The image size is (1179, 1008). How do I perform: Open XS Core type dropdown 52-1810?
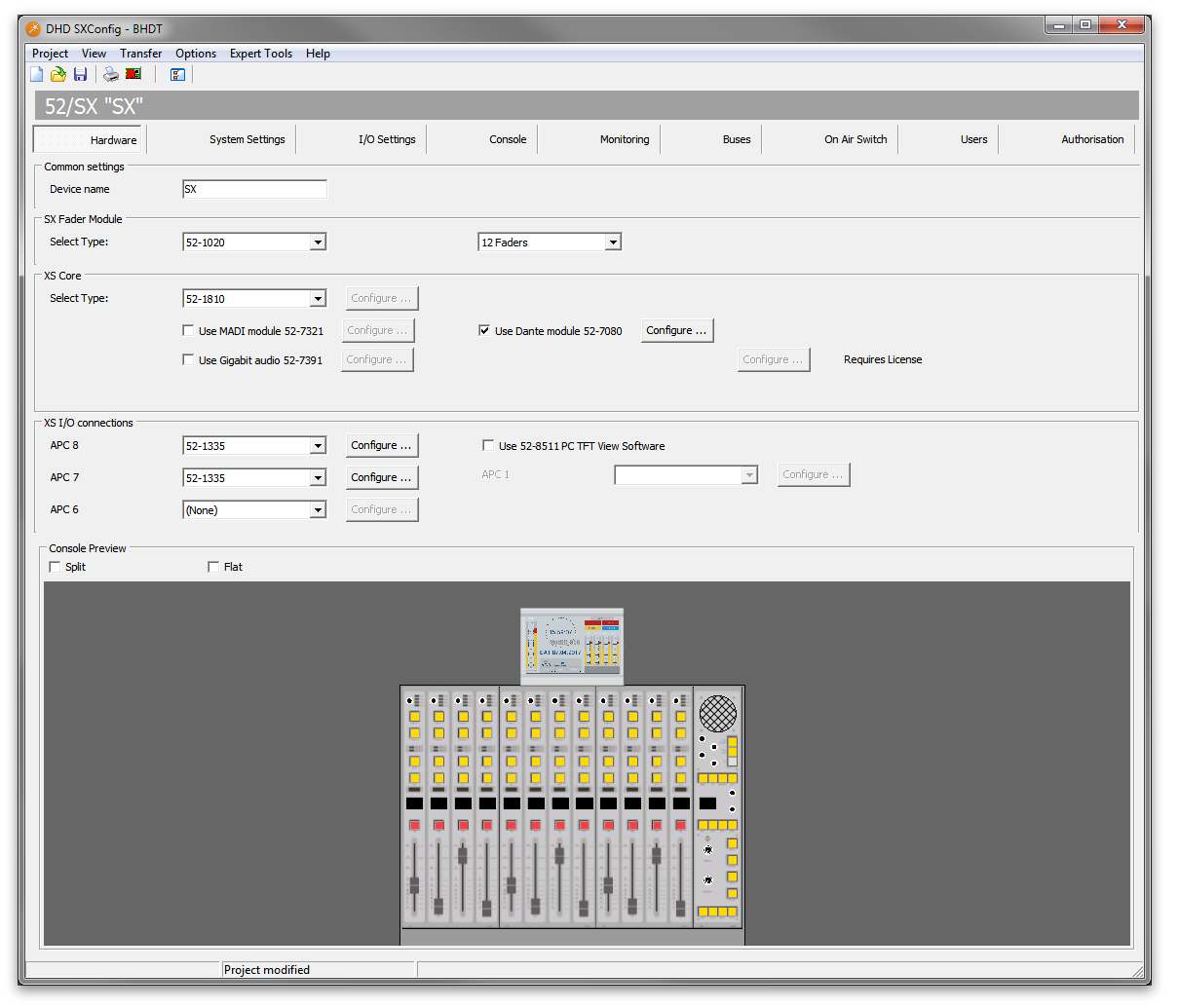[318, 299]
